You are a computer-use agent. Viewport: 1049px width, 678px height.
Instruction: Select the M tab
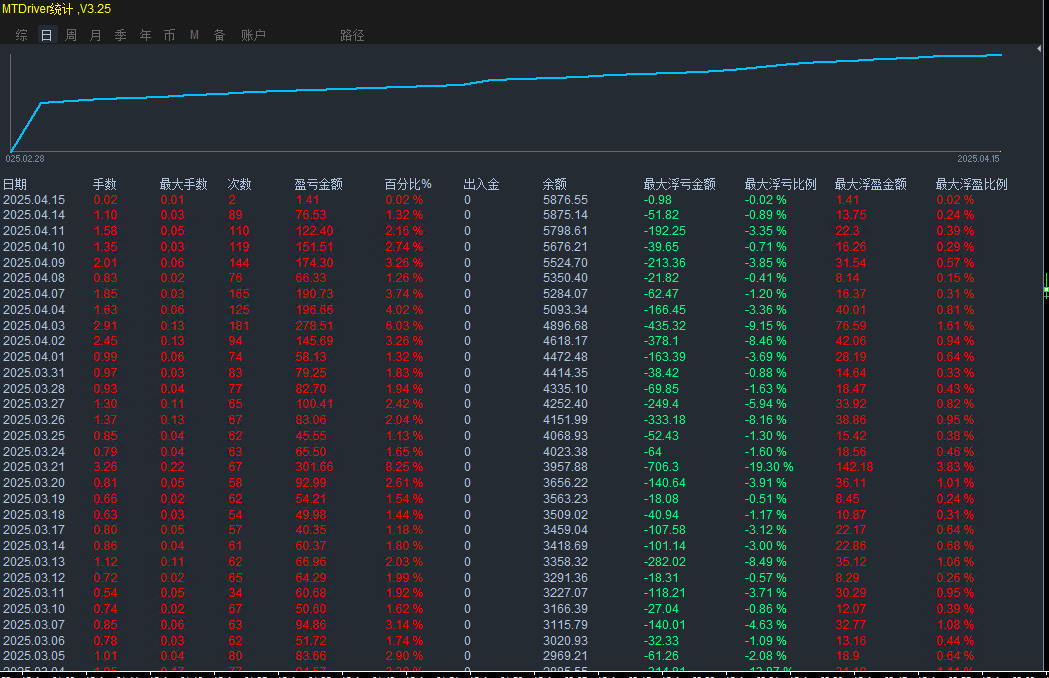194,35
